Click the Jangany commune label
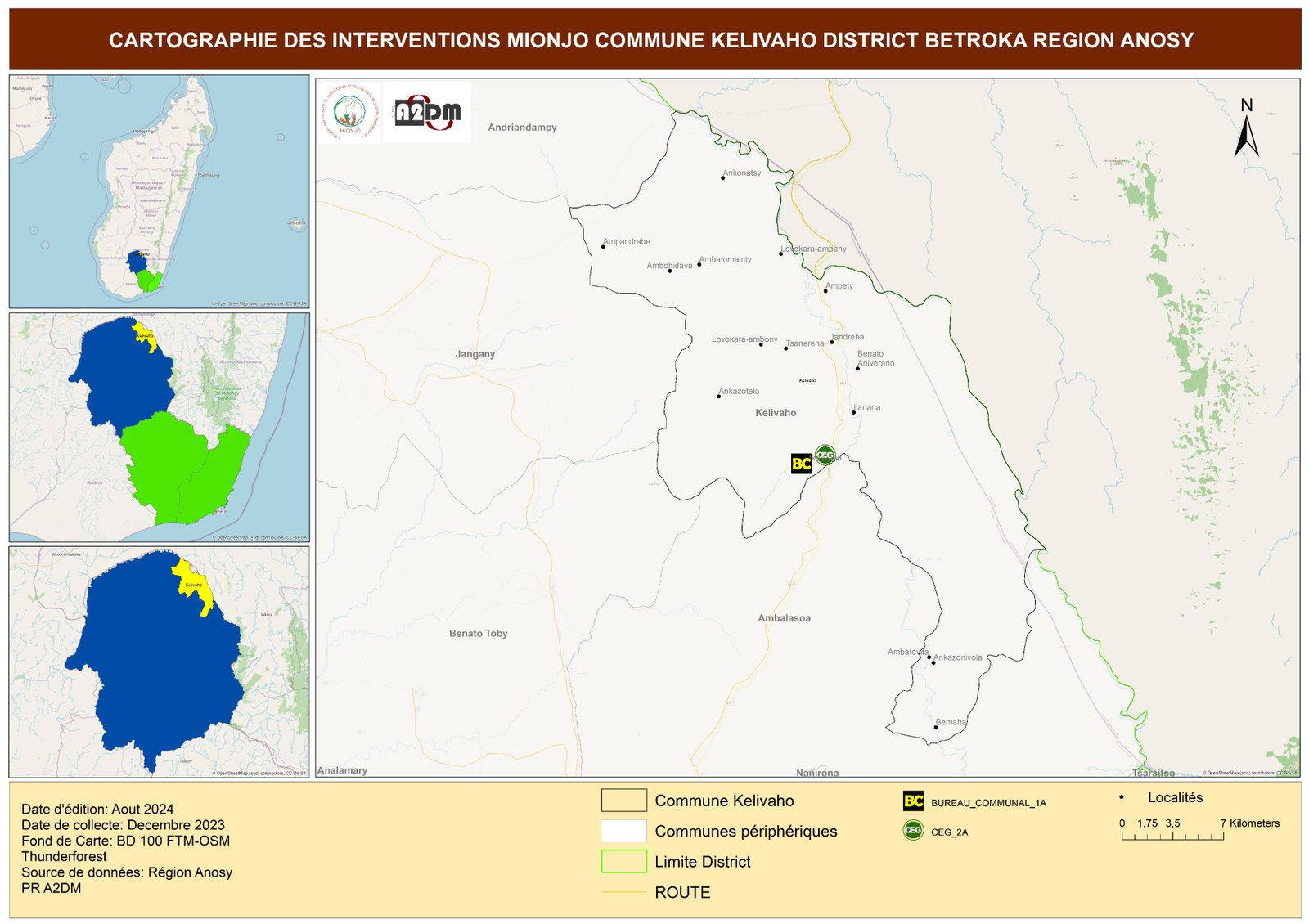The image size is (1309, 924). [x=475, y=354]
